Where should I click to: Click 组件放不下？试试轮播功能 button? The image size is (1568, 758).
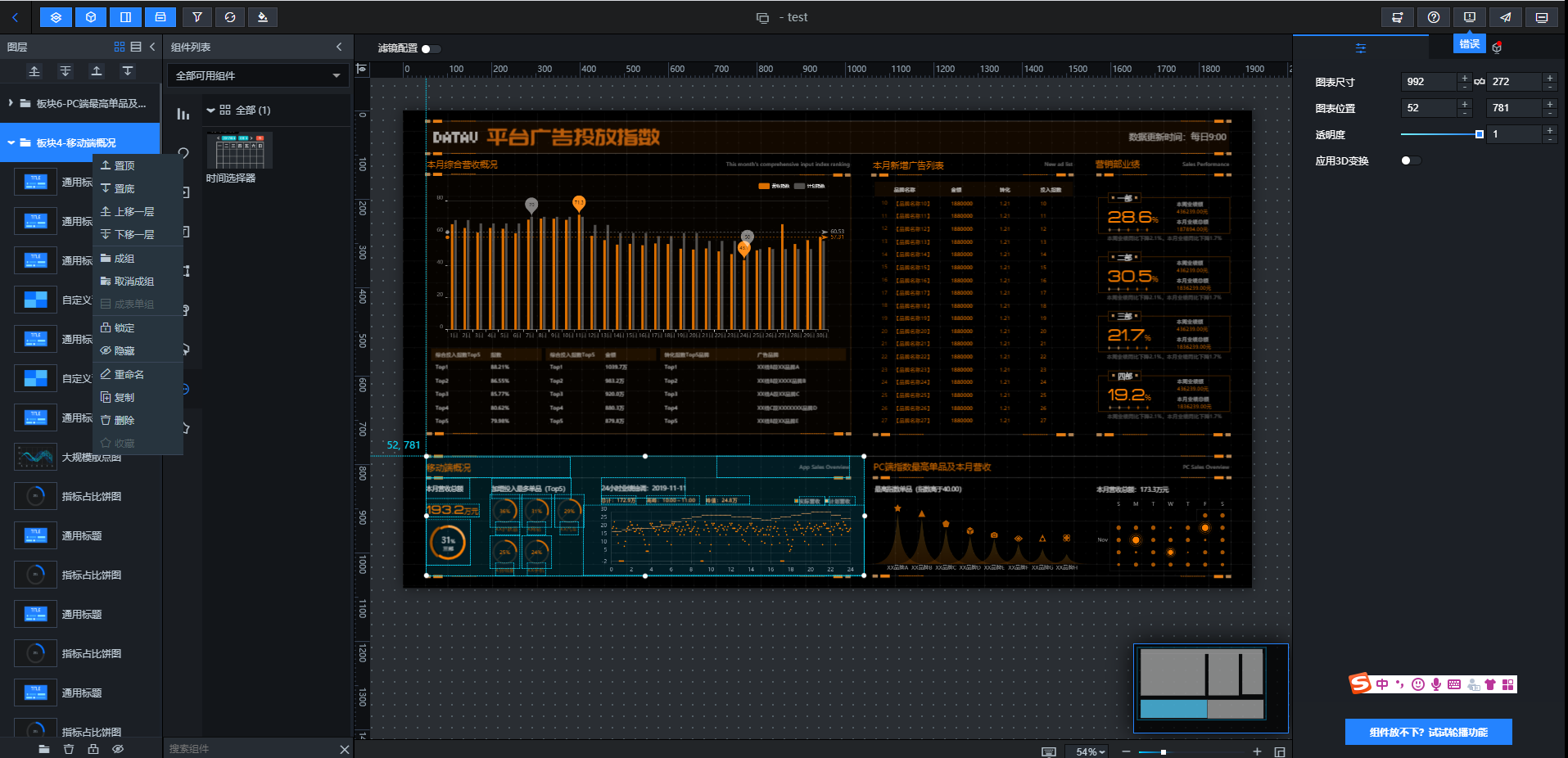(x=1428, y=732)
